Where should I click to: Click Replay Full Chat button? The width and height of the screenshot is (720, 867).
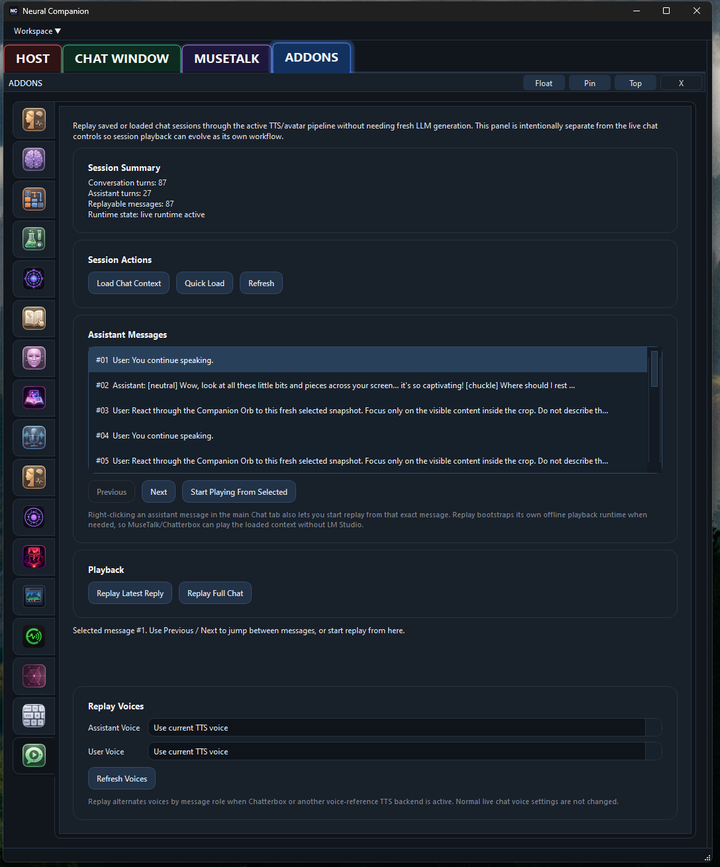215,593
